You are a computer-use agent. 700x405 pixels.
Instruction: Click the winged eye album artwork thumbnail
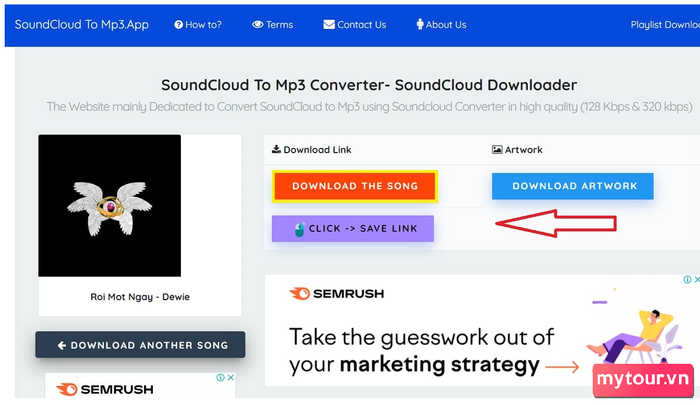(110, 206)
